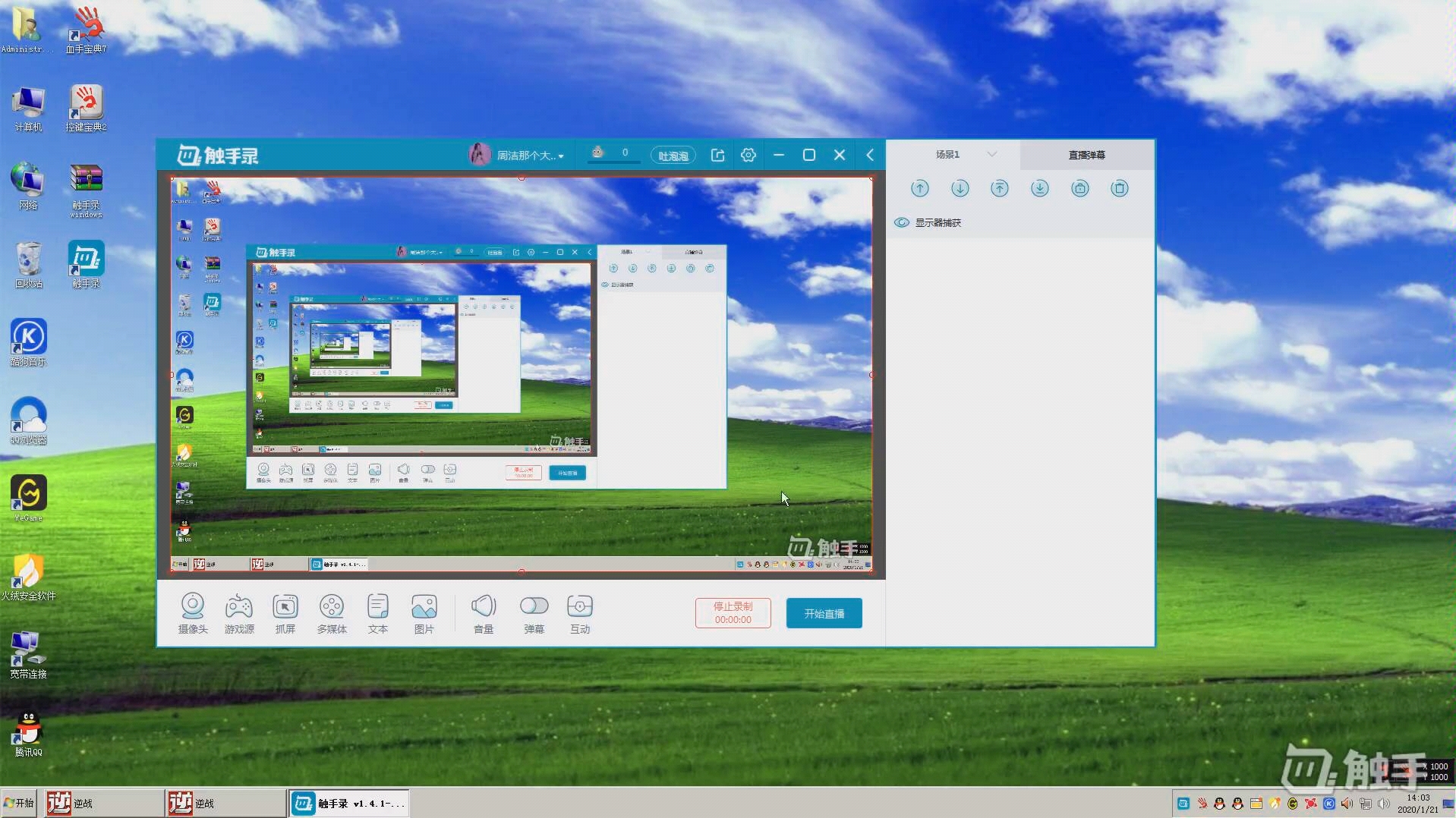Open 回收站 recycle bin
This screenshot has width=1456, height=818.
click(x=29, y=265)
